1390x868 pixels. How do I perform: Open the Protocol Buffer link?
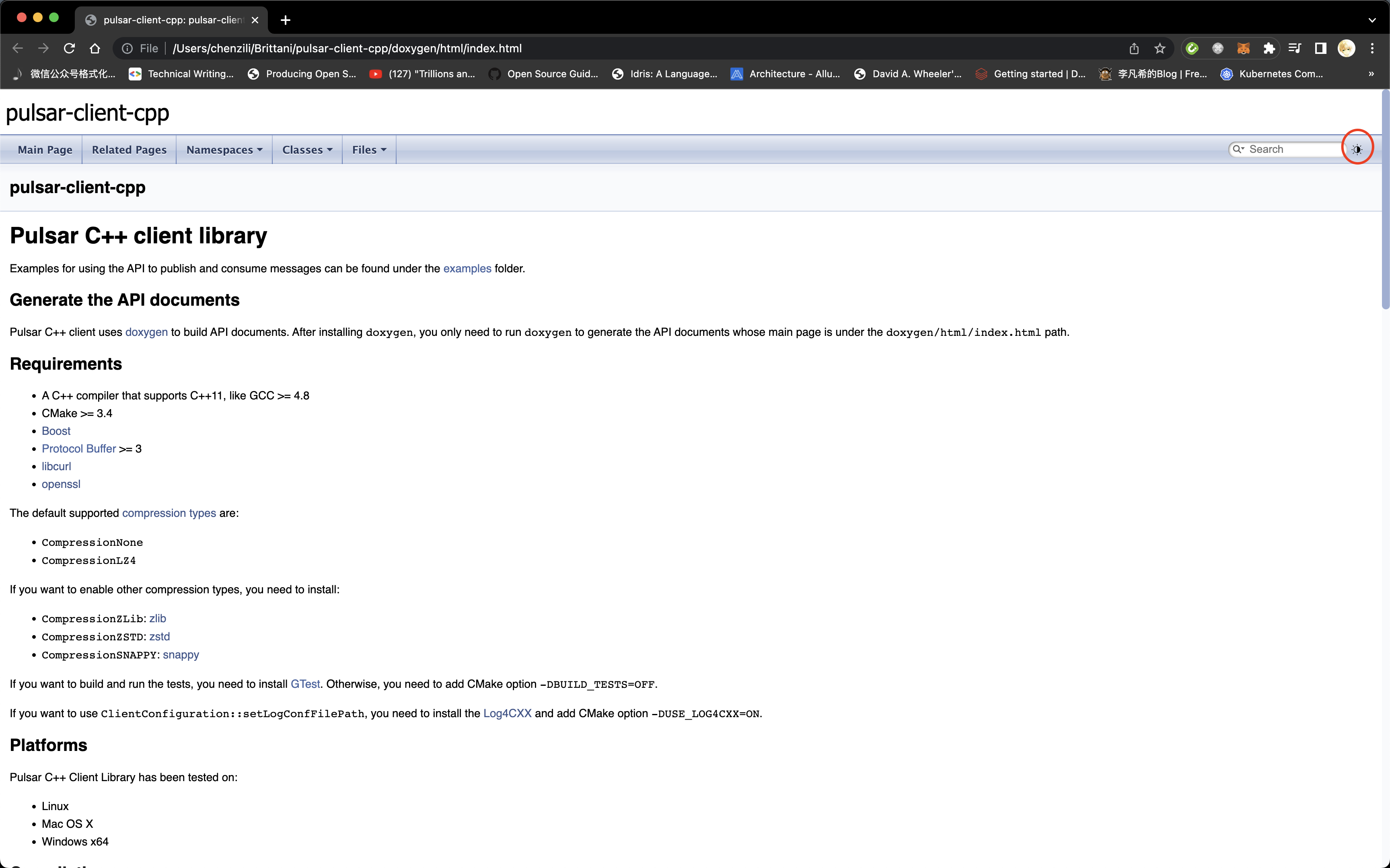[78, 448]
